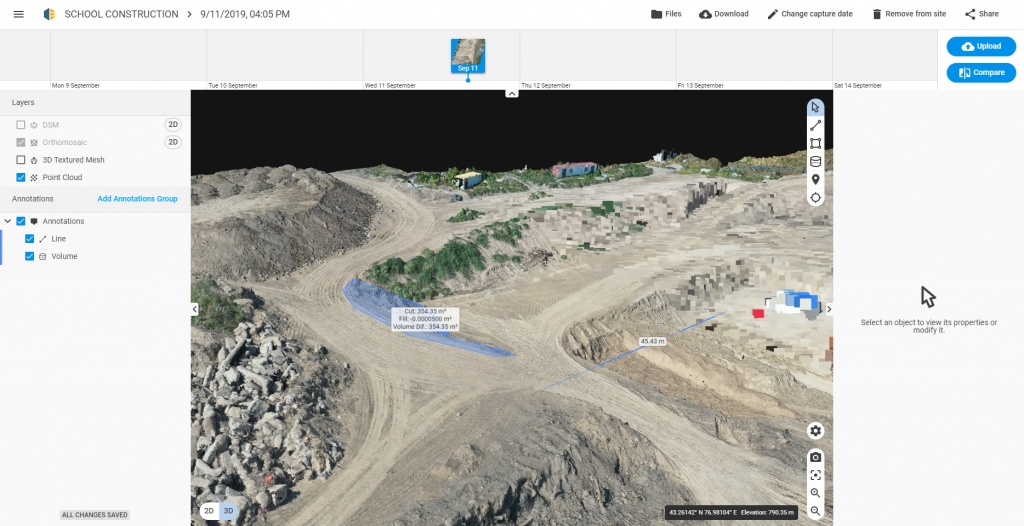Zoom in on the 3D view

pyautogui.click(x=815, y=493)
